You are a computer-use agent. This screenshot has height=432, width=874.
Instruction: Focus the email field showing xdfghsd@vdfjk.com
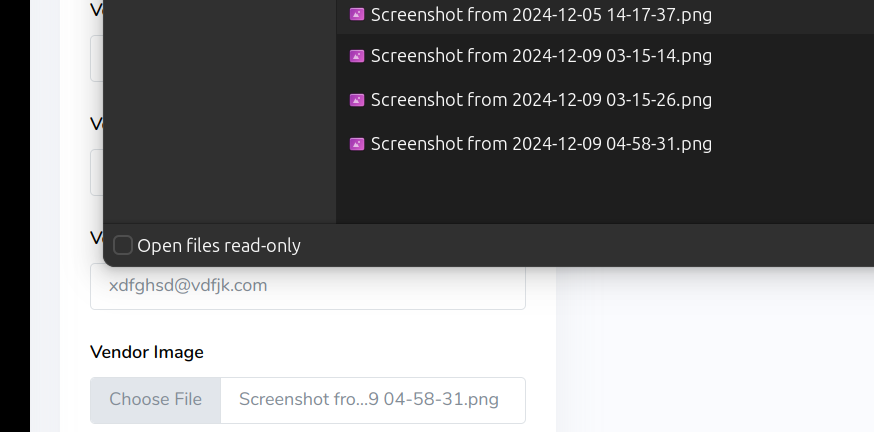pyautogui.click(x=308, y=286)
